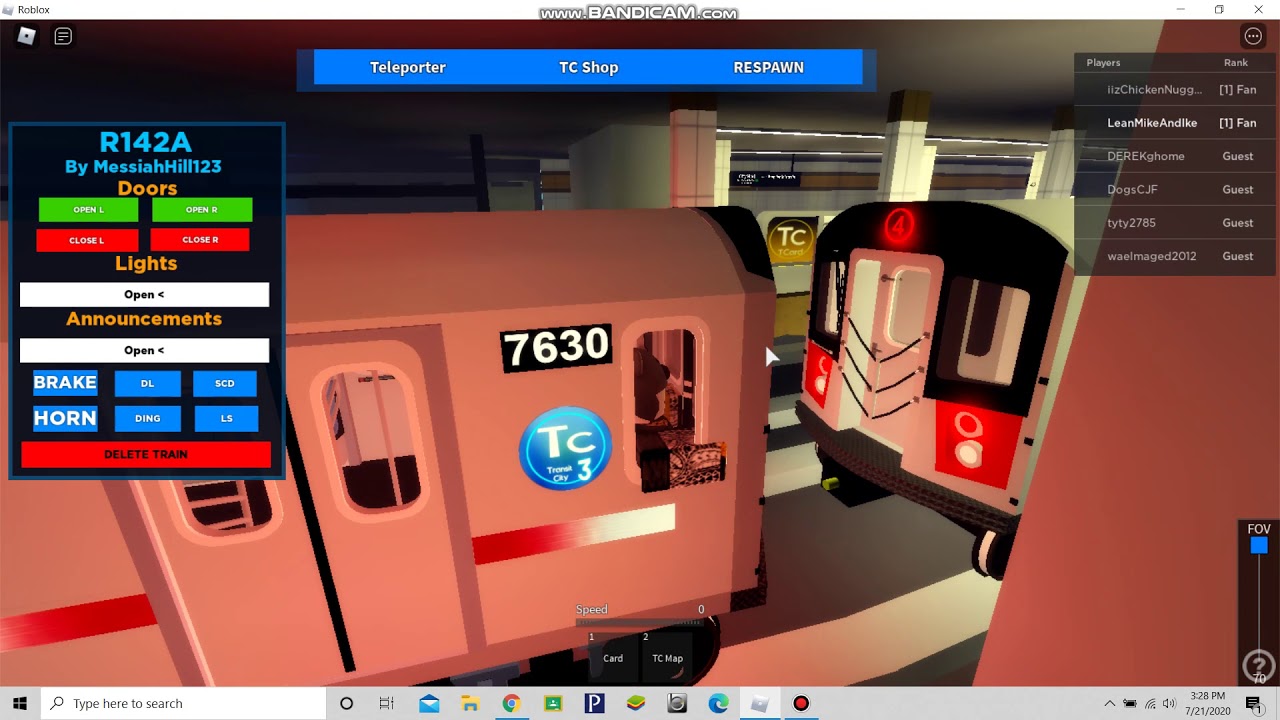Open the three-dots settings menu icon

pos(1253,36)
